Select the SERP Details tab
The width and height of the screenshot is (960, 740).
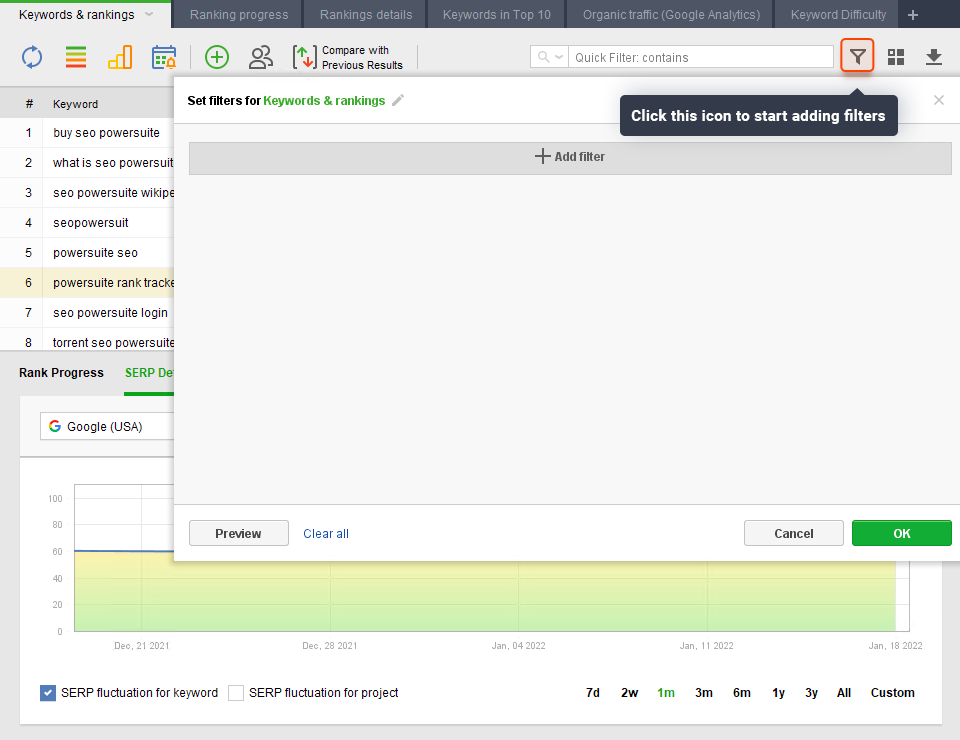click(x=149, y=373)
